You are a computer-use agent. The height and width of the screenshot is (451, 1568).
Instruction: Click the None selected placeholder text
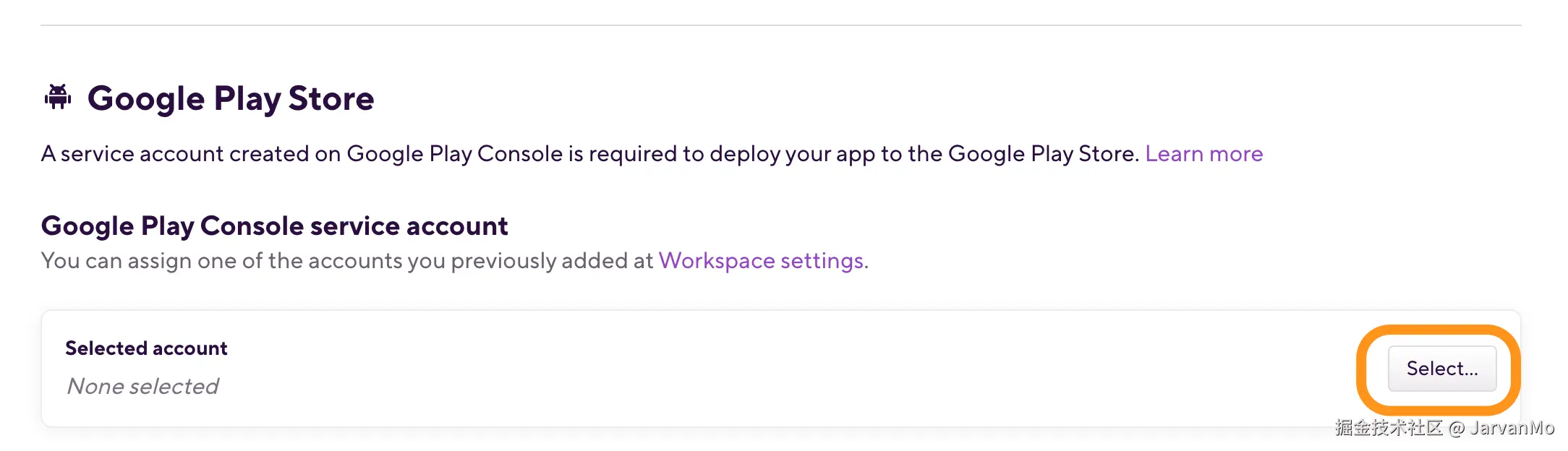point(142,387)
